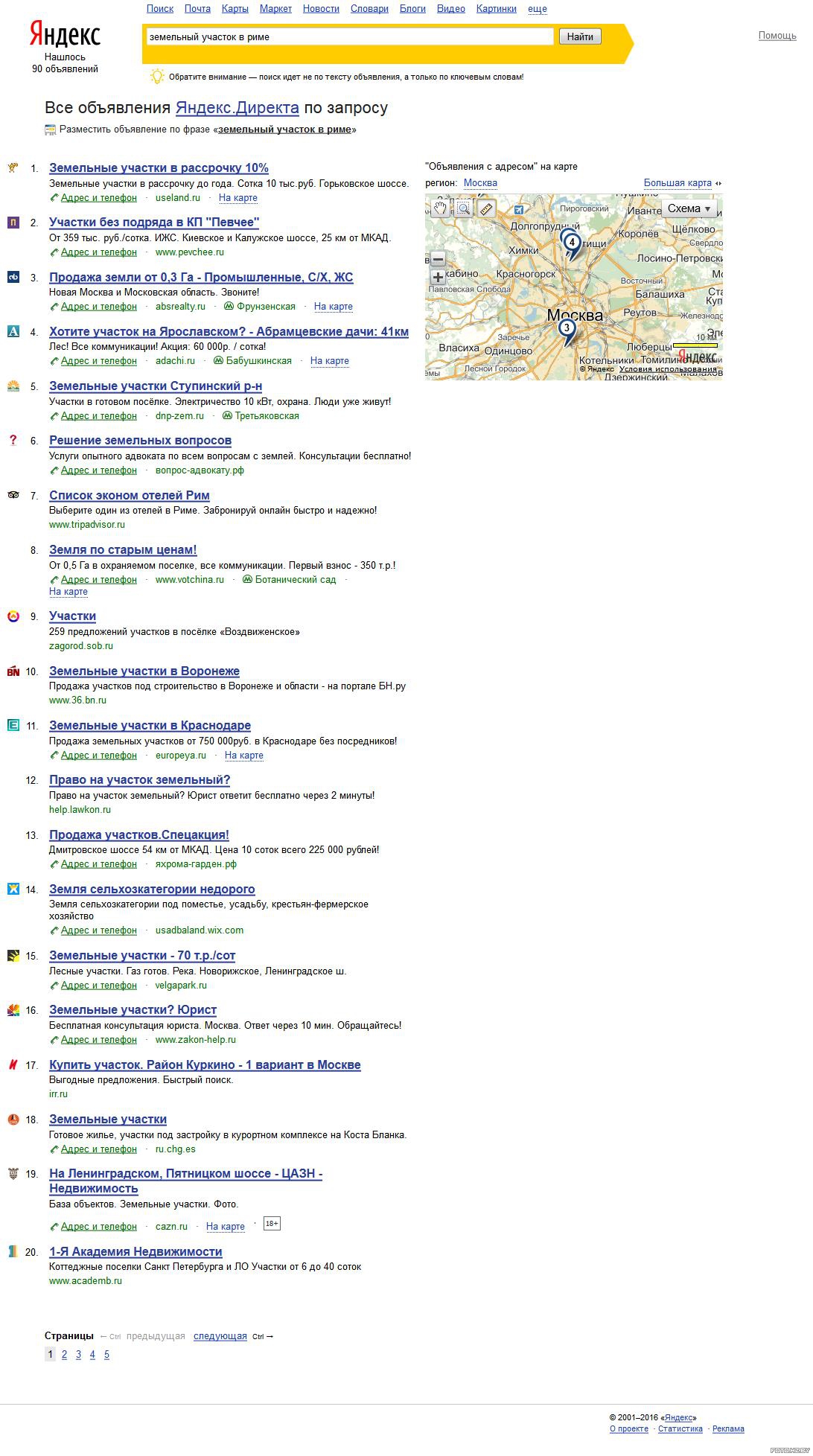This screenshot has height=1456, width=813.
Task: Click the Найти search button
Action: [580, 36]
